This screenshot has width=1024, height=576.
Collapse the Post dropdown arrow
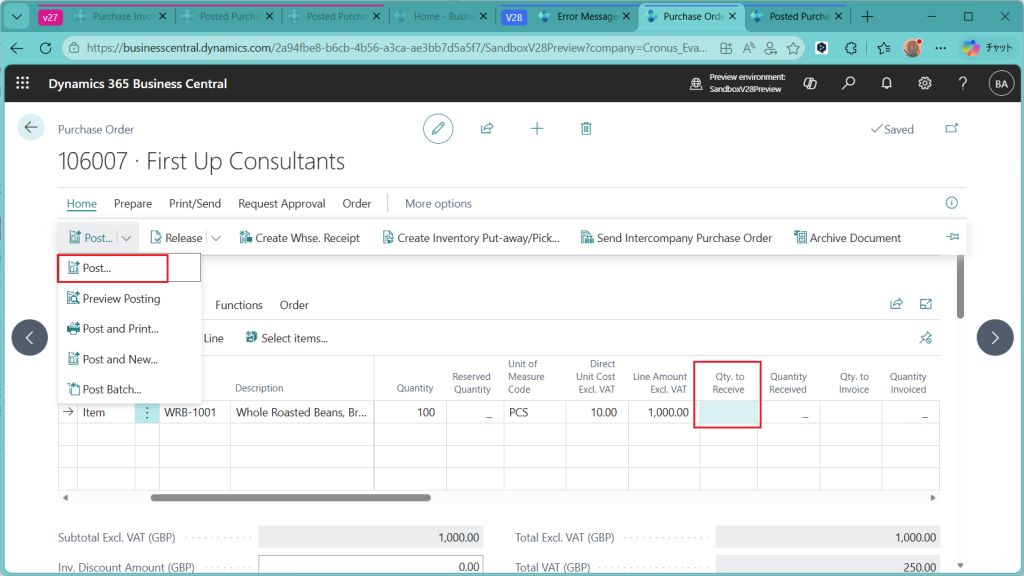tap(126, 238)
